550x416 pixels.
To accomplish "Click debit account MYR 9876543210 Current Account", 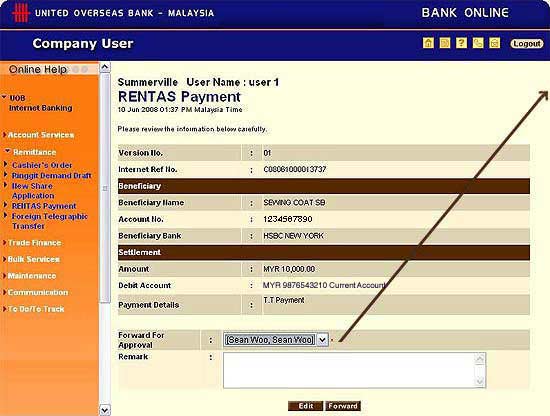I will pos(324,285).
